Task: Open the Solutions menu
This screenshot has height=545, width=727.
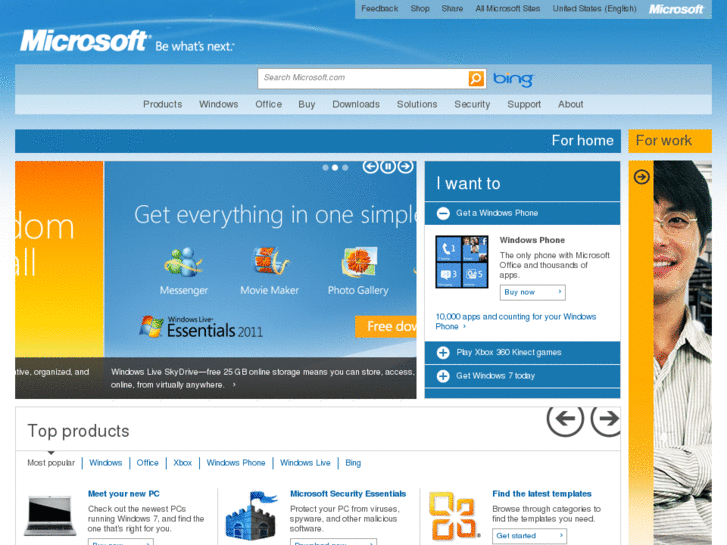Action: pyautogui.click(x=417, y=104)
